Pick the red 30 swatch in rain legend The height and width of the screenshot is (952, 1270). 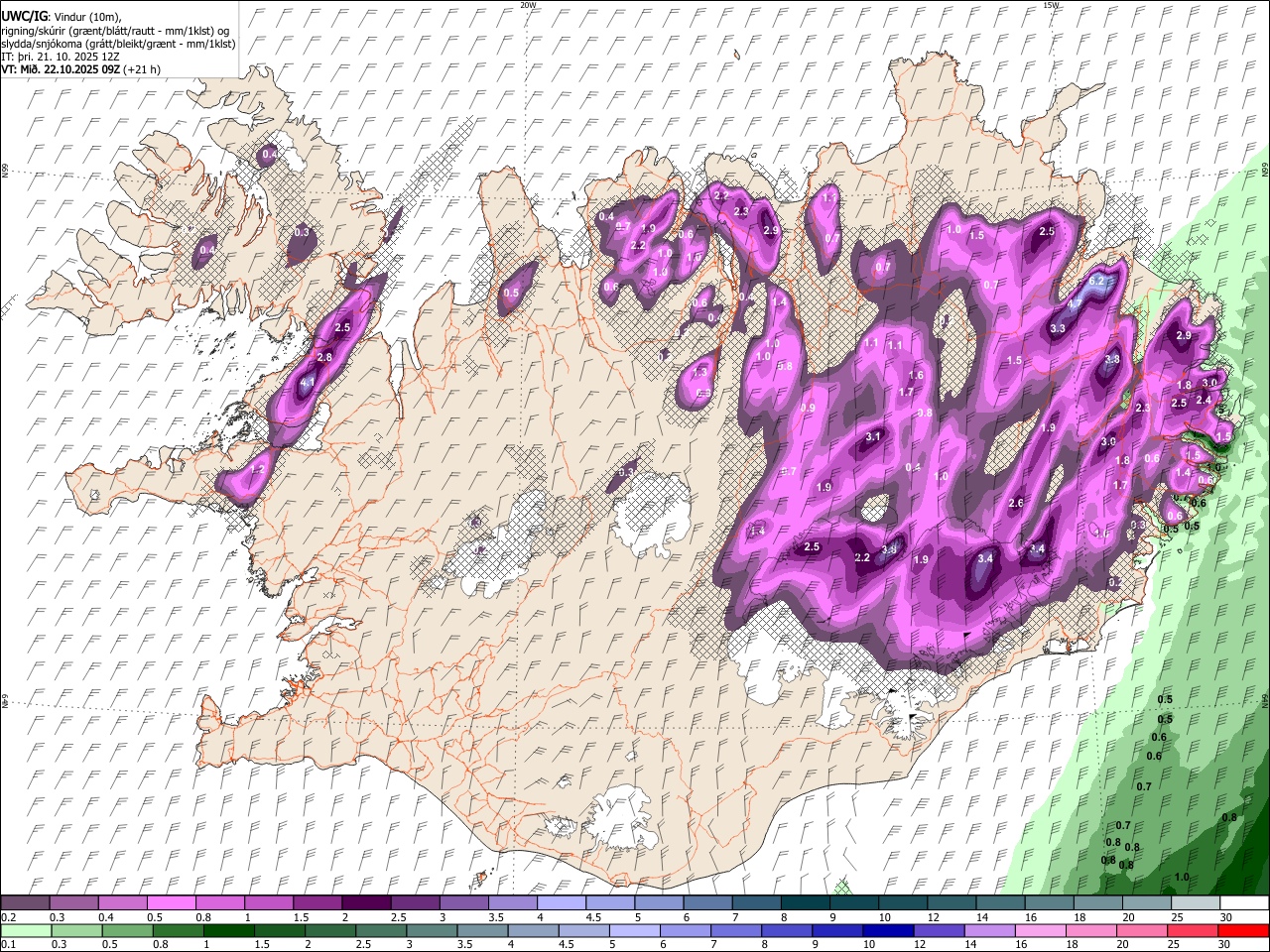click(1242, 931)
